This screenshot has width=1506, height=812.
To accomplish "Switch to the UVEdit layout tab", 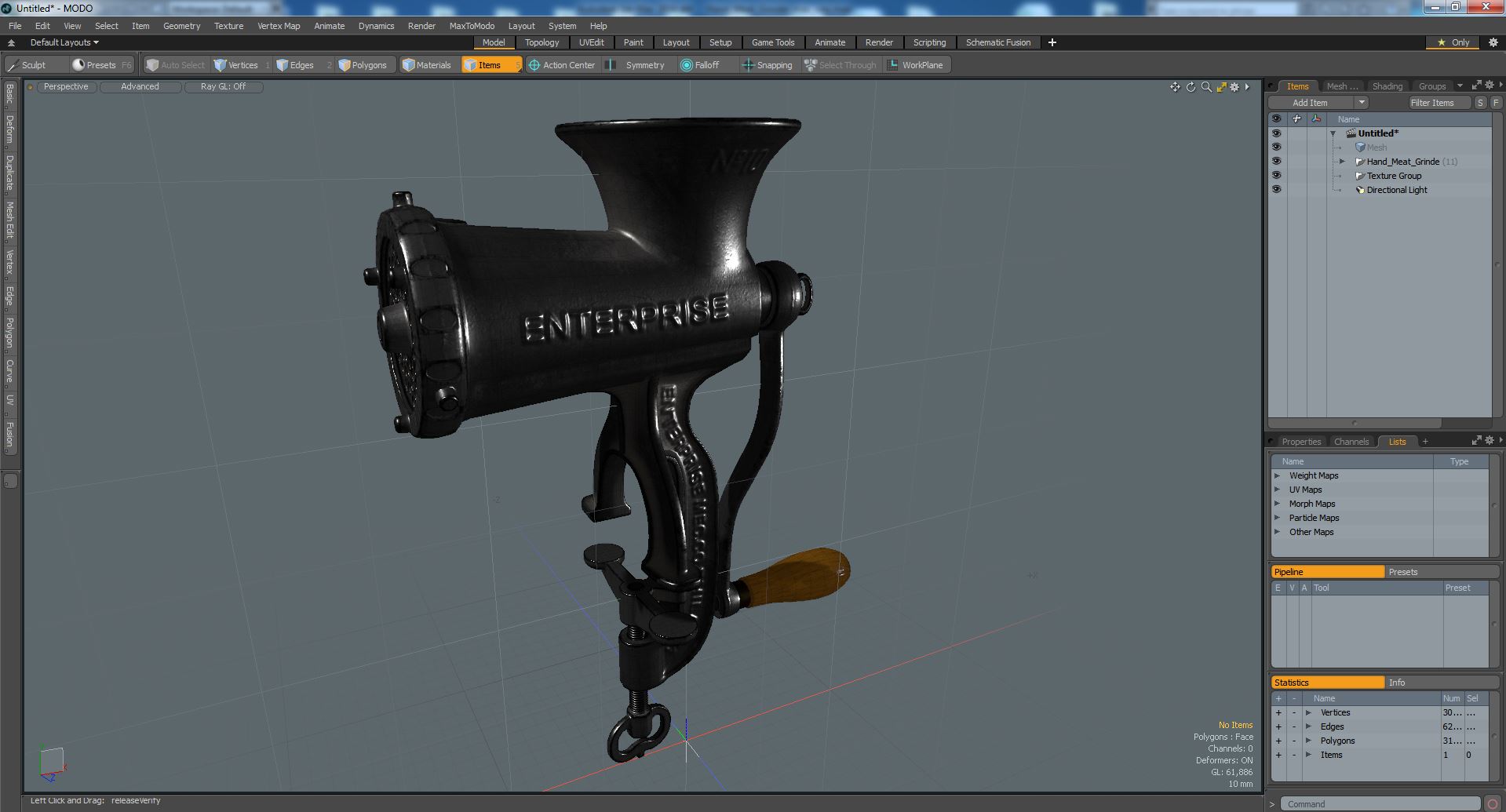I will (591, 42).
